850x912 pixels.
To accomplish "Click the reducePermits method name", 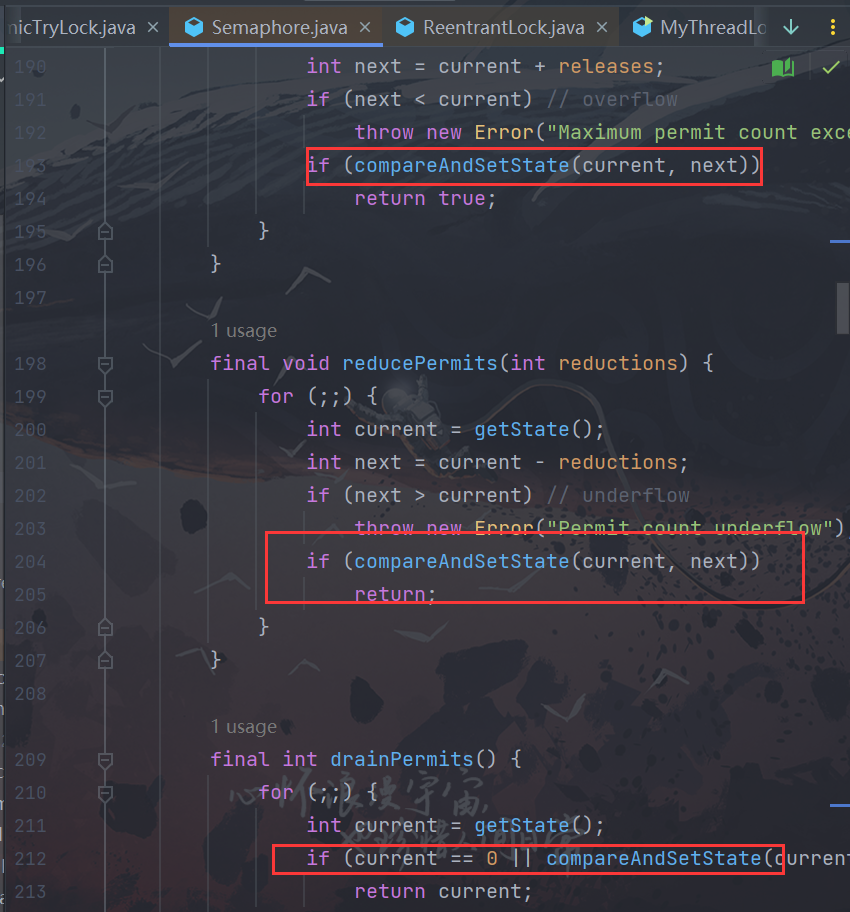I will (419, 364).
